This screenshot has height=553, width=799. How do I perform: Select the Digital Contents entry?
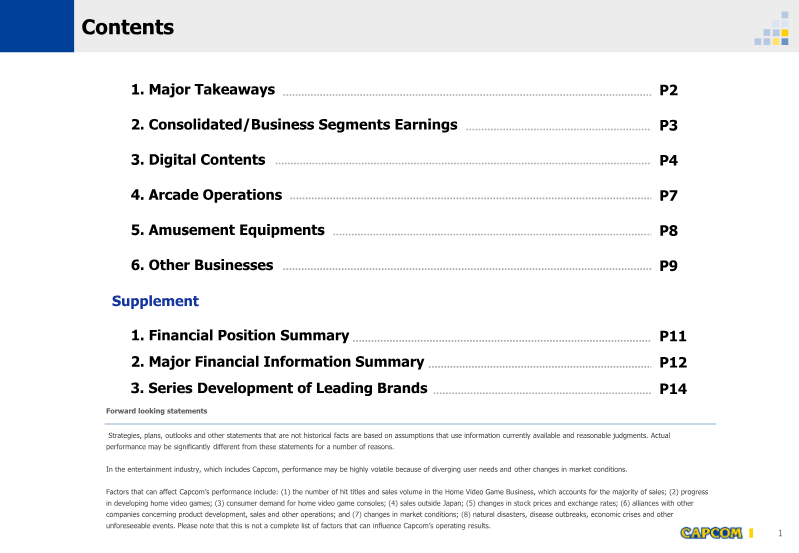[x=198, y=160]
